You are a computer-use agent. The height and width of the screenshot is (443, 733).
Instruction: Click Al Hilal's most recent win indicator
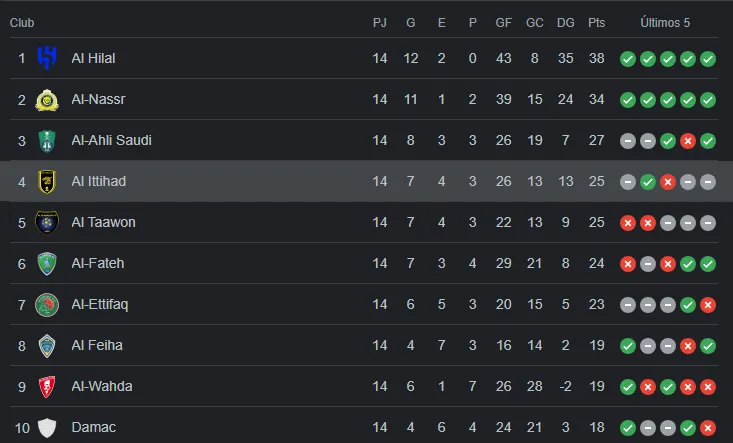pos(708,58)
